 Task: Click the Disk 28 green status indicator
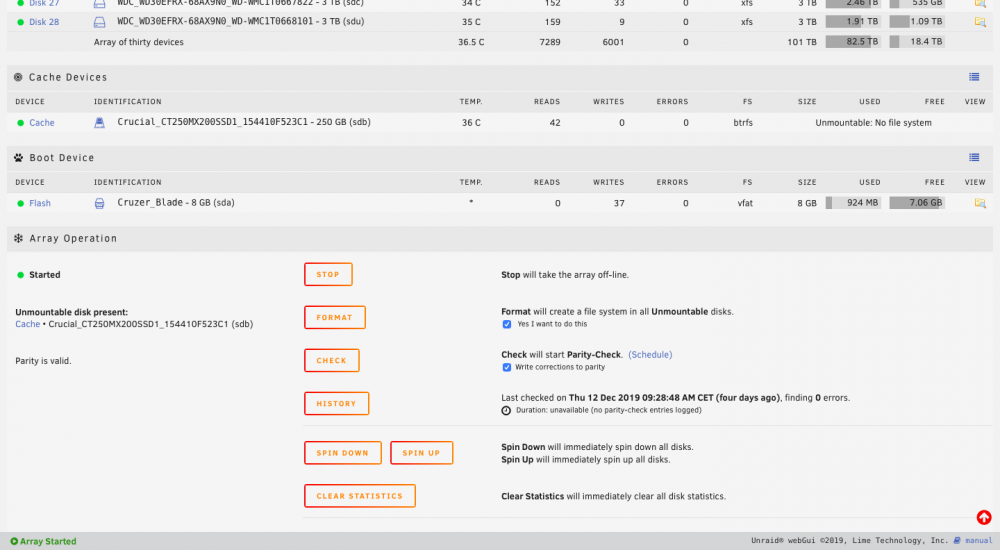tap(20, 22)
